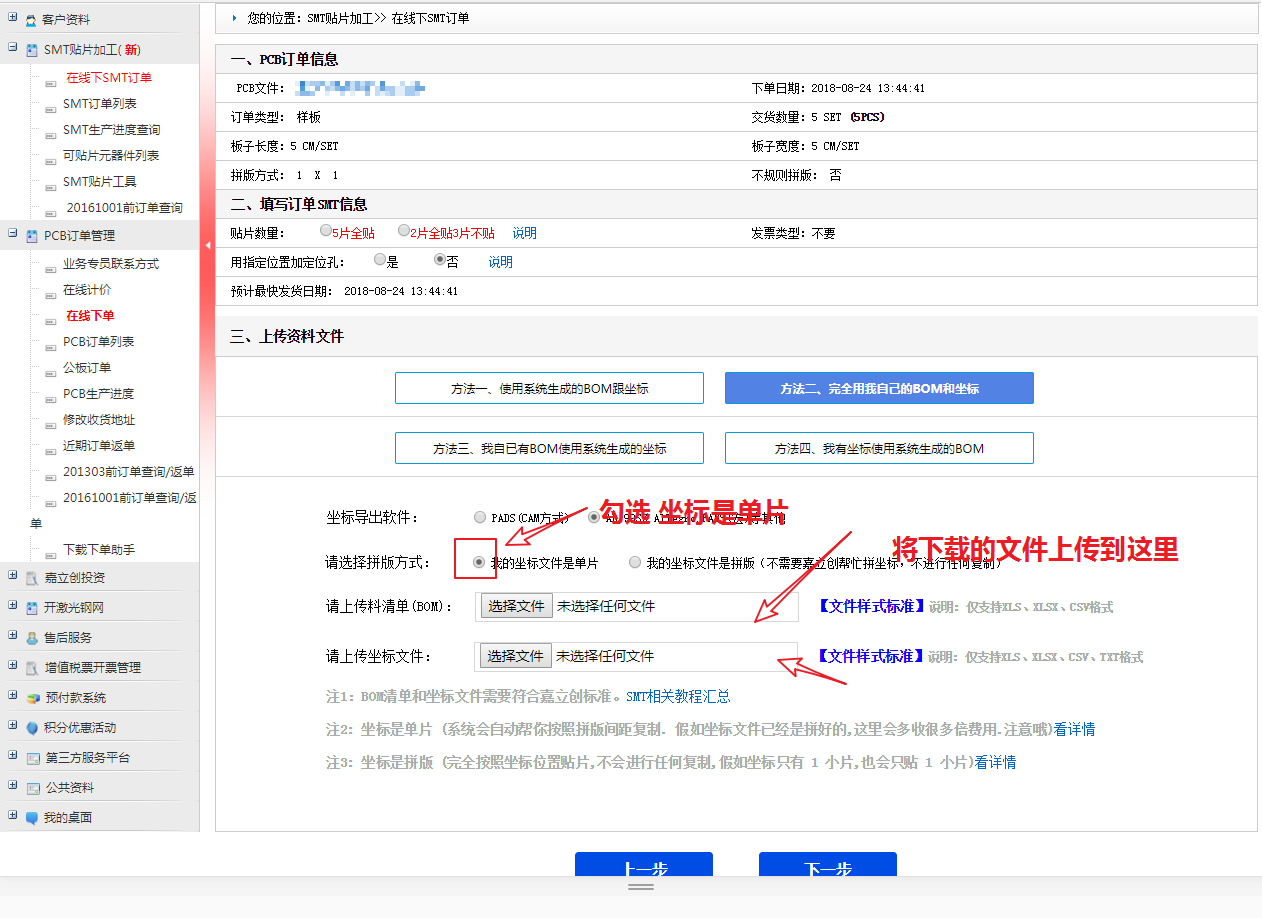Image resolution: width=1262 pixels, height=918 pixels.
Task: Click the 开激光钢网 sidebar icon
Action: tap(32, 608)
